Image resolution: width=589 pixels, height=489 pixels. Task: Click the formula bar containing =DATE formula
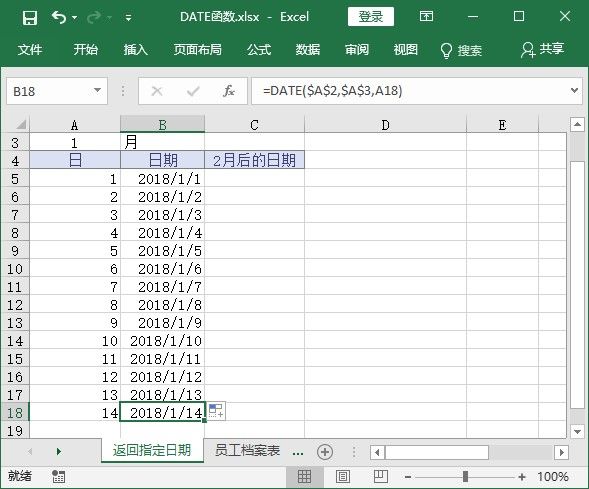point(409,91)
